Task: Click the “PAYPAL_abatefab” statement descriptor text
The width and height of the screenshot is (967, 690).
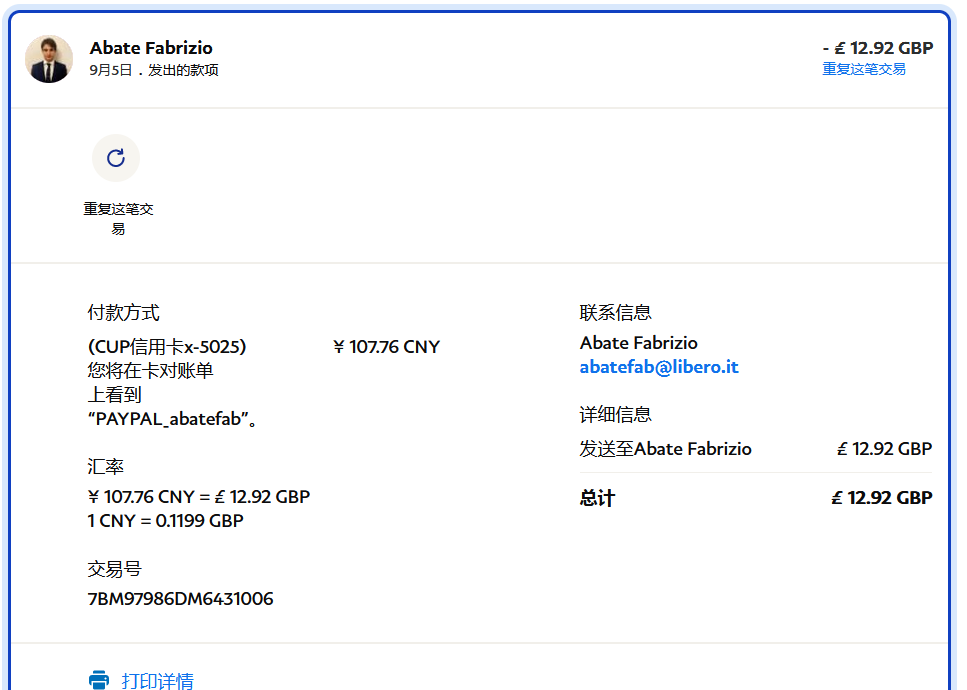Action: (x=174, y=419)
